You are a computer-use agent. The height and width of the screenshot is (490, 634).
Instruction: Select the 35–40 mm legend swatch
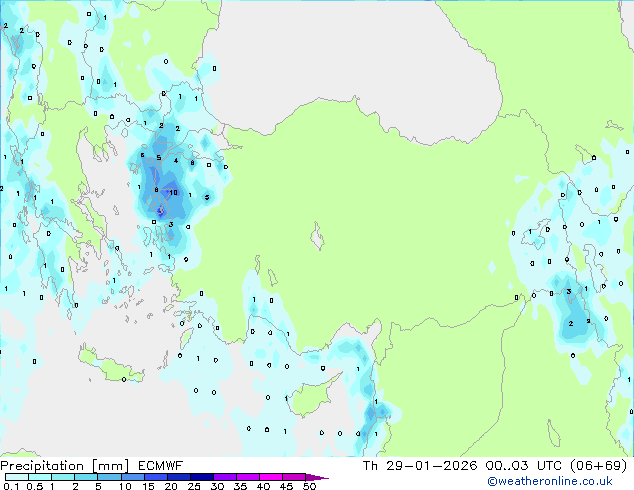pos(248,477)
